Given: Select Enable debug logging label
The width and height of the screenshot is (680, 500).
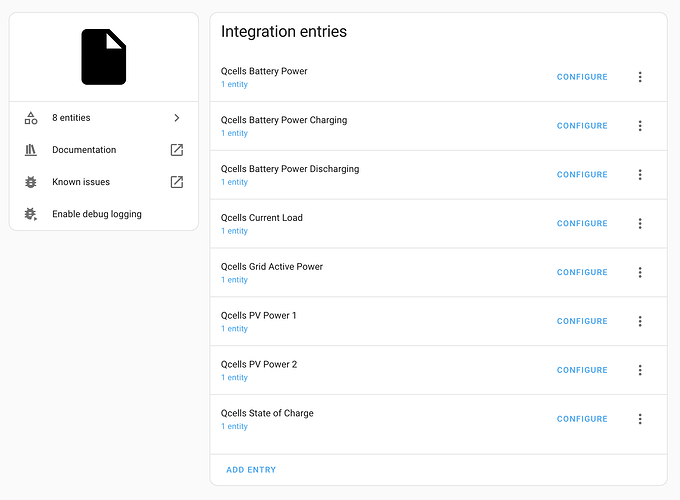Looking at the screenshot, I should [x=97, y=214].
